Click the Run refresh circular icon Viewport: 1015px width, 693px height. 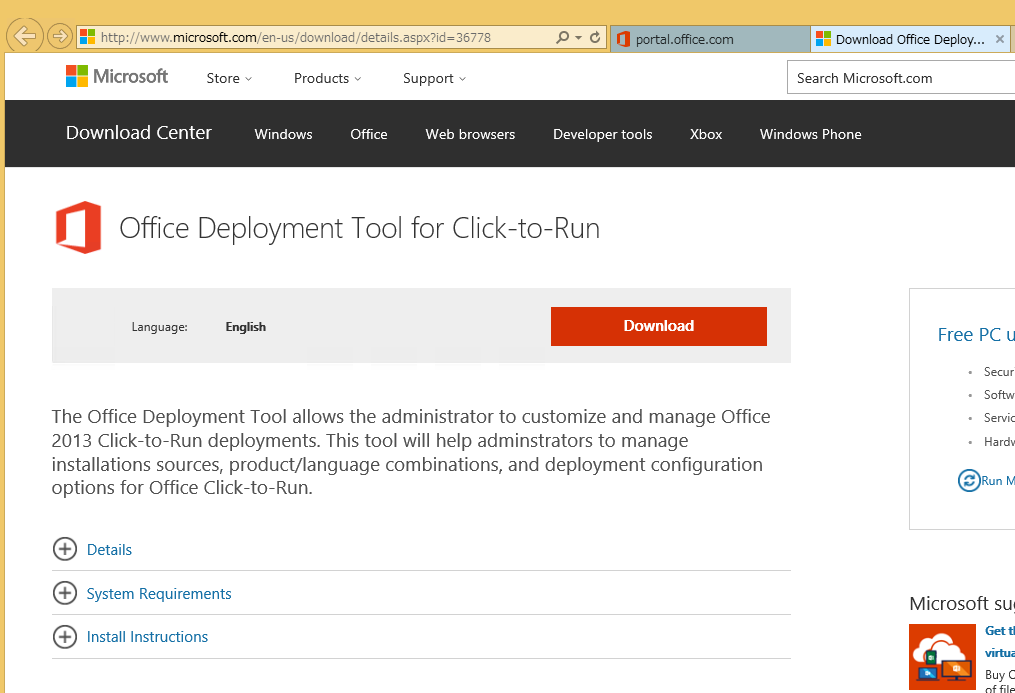[969, 481]
